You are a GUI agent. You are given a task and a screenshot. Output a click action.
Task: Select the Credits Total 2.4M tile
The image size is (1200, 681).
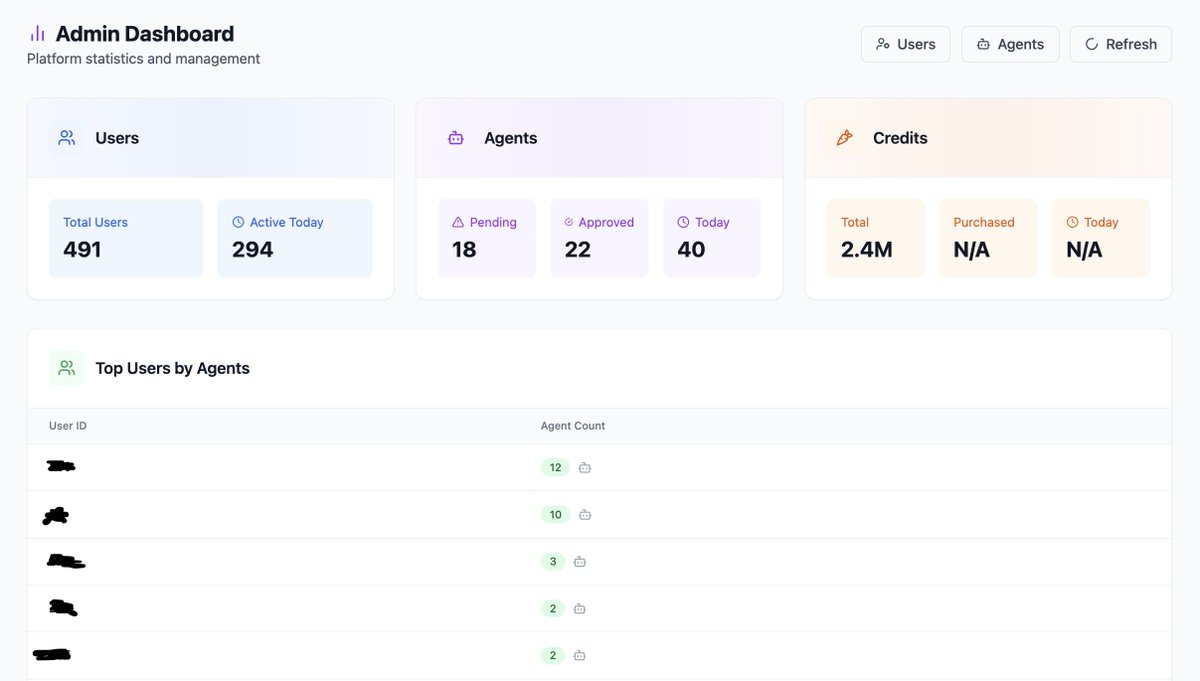click(x=876, y=238)
